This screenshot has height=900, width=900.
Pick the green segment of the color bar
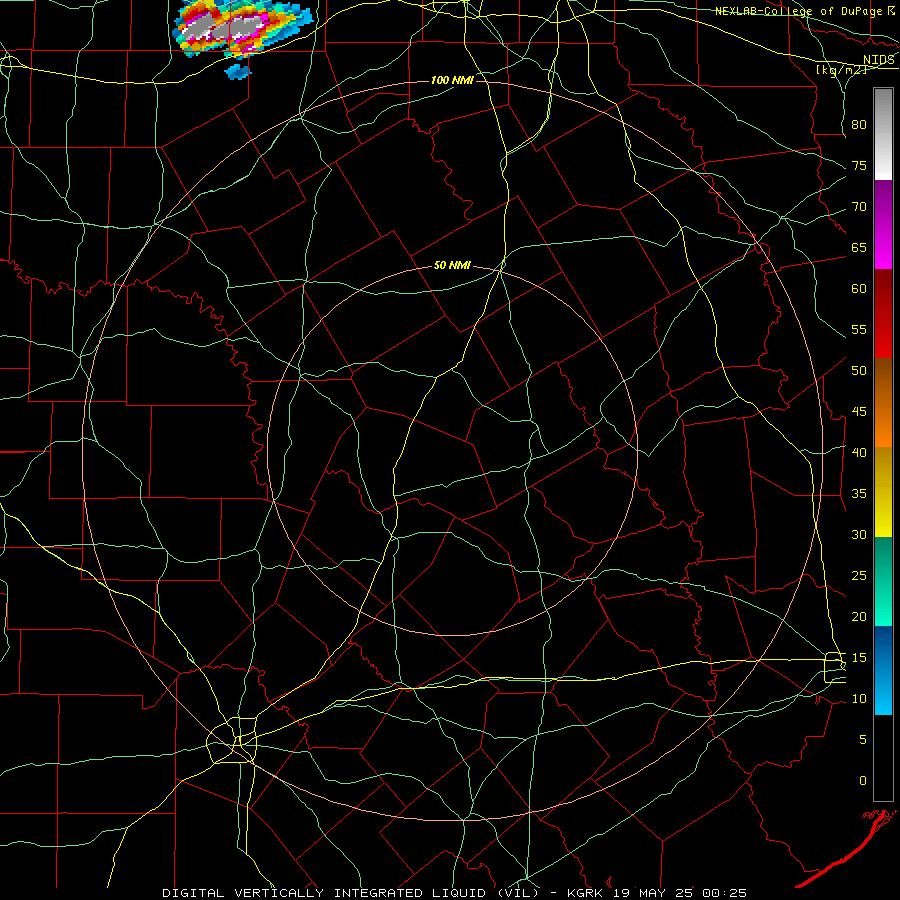883,581
